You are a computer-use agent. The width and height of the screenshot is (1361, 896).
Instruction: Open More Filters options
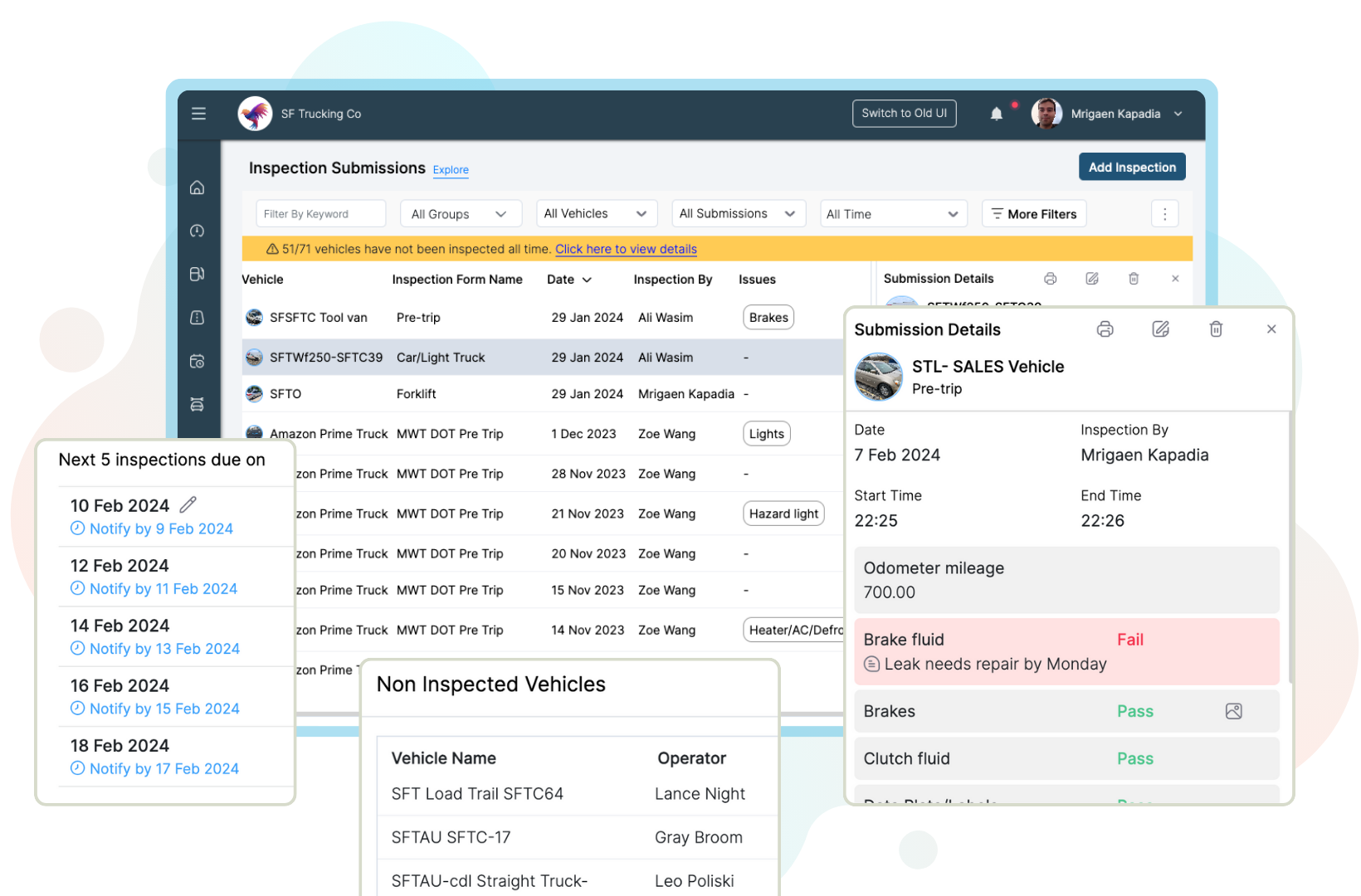pyautogui.click(x=1033, y=213)
